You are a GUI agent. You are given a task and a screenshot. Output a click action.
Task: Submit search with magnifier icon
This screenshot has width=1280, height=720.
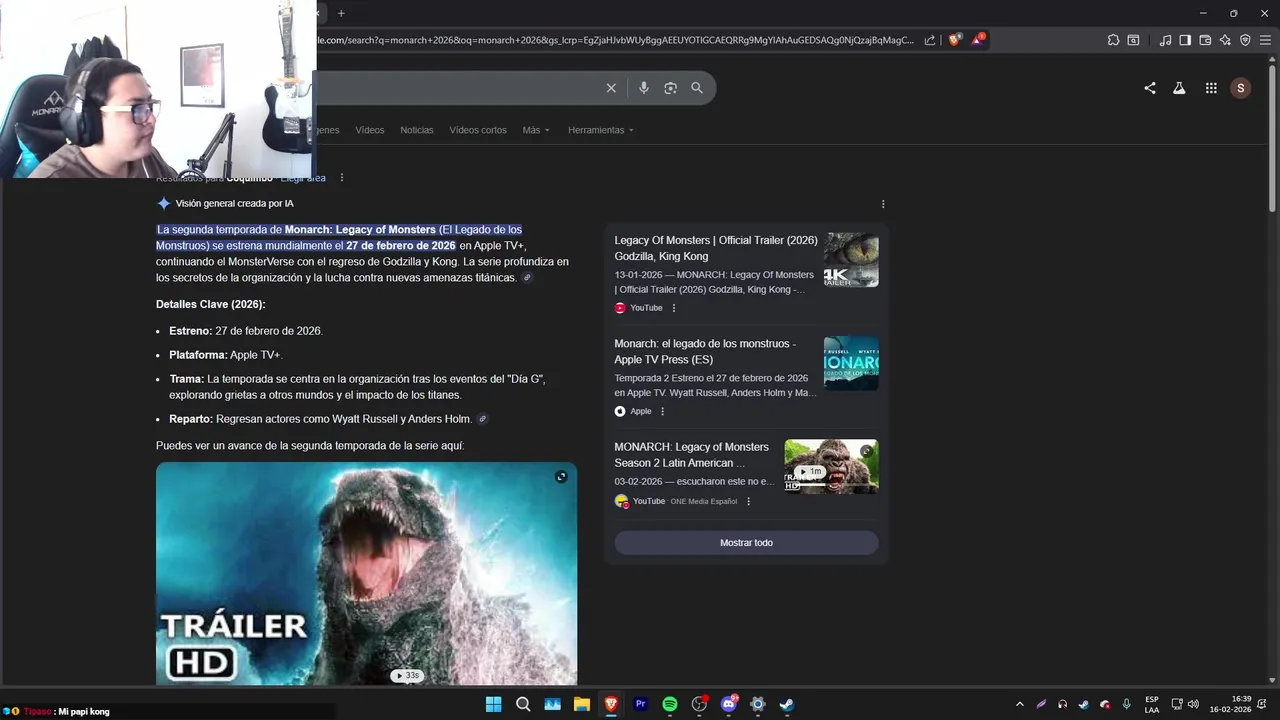(697, 88)
